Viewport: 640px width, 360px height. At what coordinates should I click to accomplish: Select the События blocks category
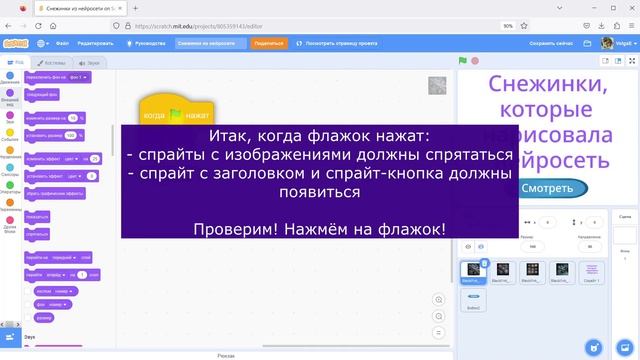tap(10, 135)
